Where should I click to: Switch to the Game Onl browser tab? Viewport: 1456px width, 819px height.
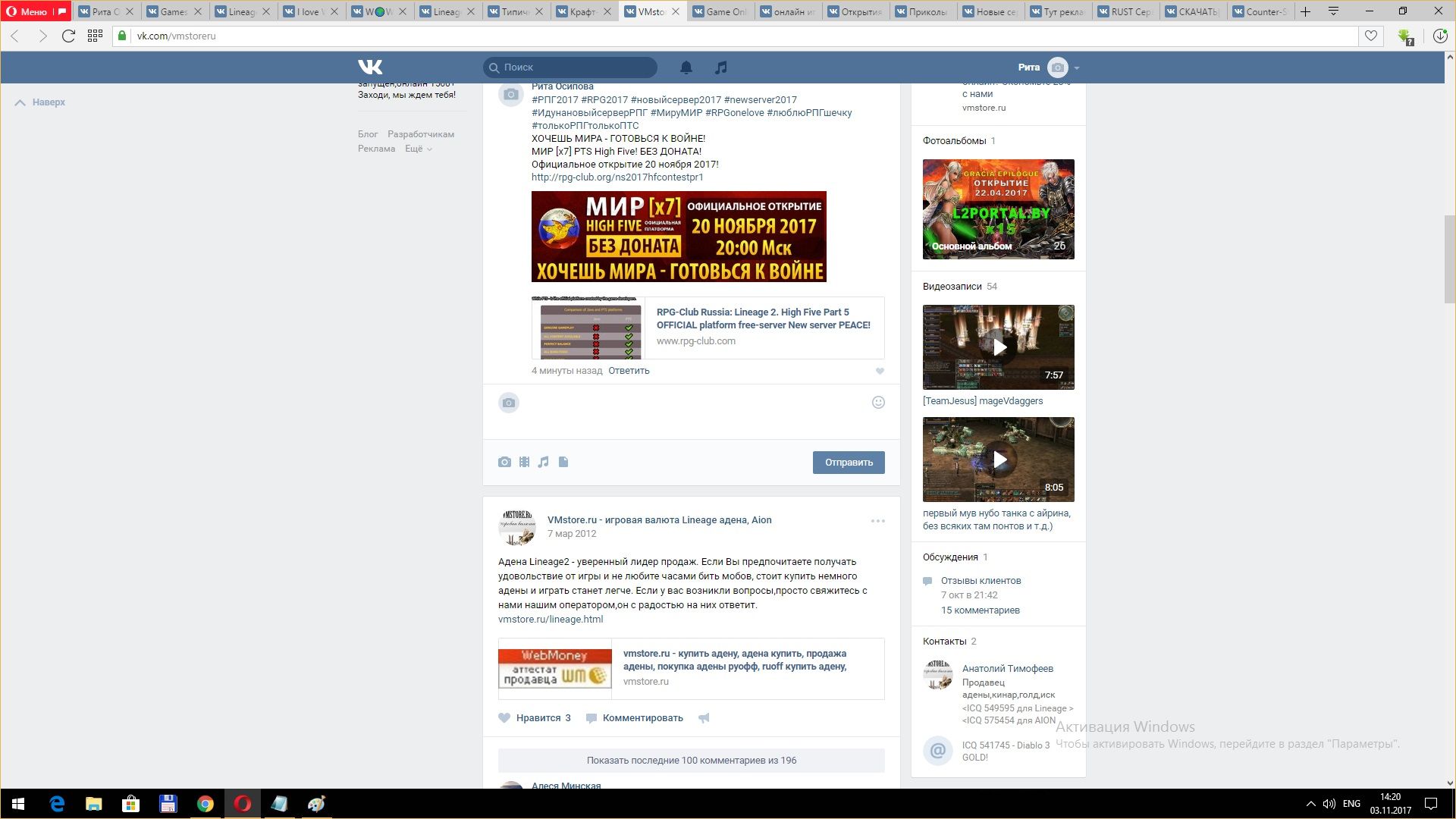(725, 11)
